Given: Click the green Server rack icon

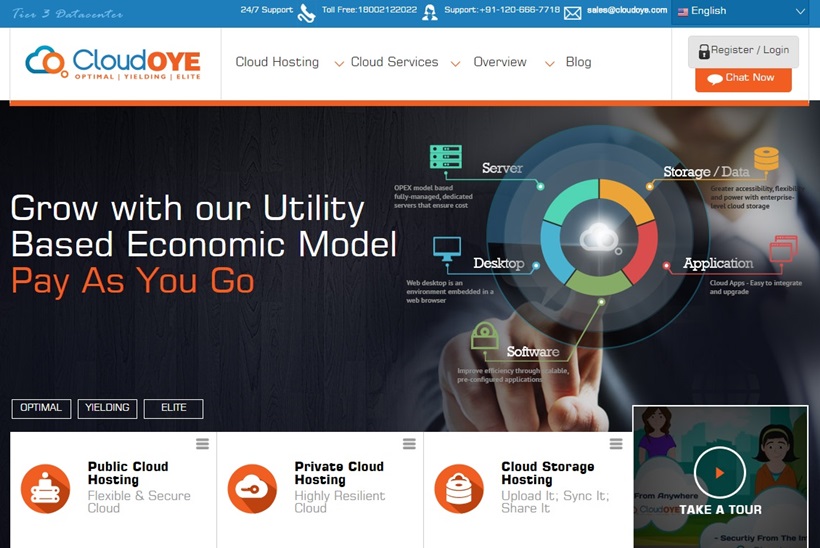Looking at the screenshot, I should [x=446, y=157].
